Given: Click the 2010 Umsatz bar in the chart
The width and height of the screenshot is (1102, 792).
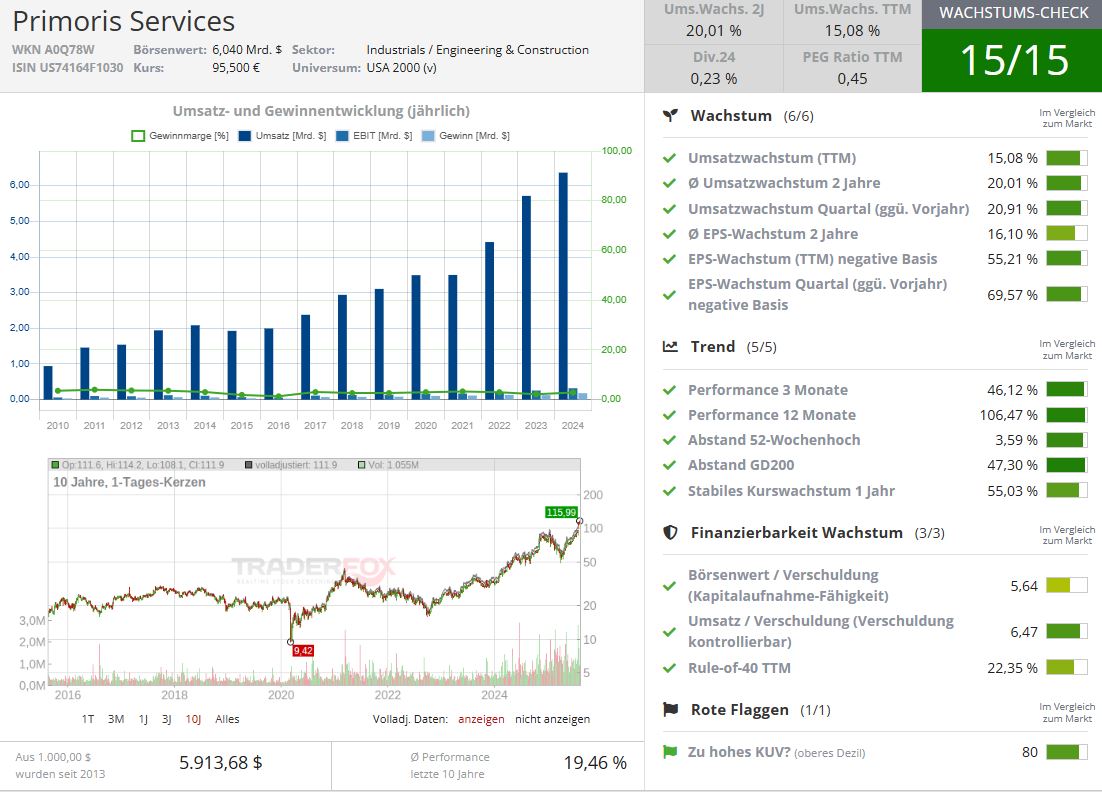Looking at the screenshot, I should 48,383.
